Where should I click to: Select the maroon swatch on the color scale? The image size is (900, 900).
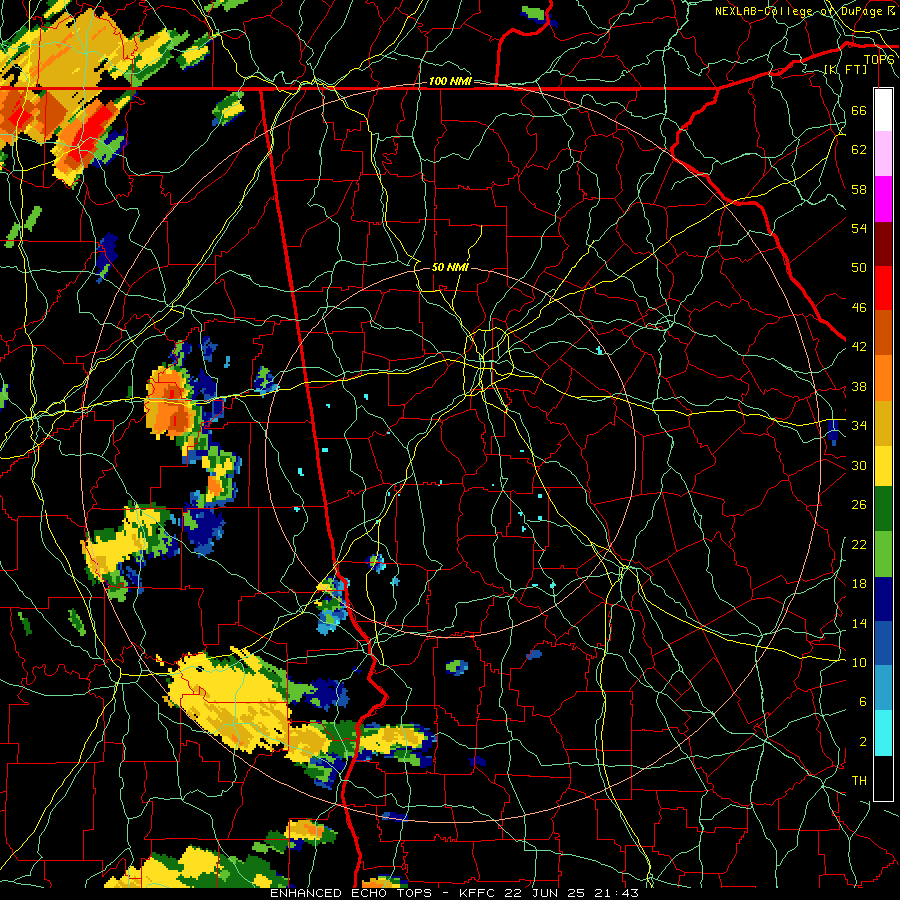click(883, 243)
